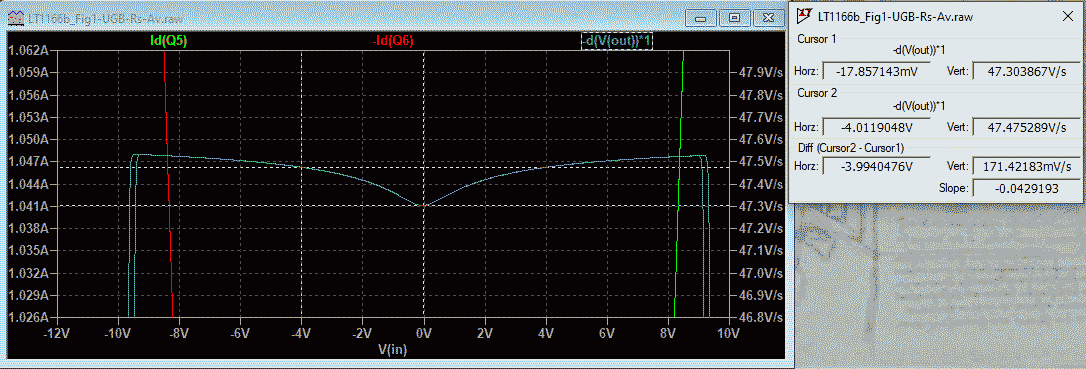This screenshot has height=369, width=1086.
Task: Select the -Id(Q6) trace label
Action: pyautogui.click(x=393, y=42)
